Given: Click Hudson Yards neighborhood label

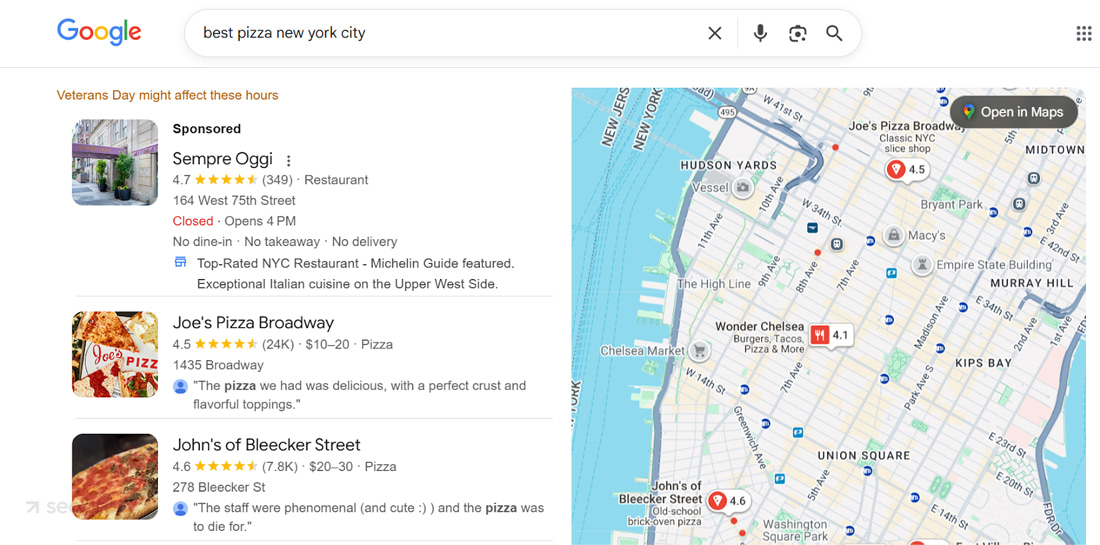Looking at the screenshot, I should (729, 166).
